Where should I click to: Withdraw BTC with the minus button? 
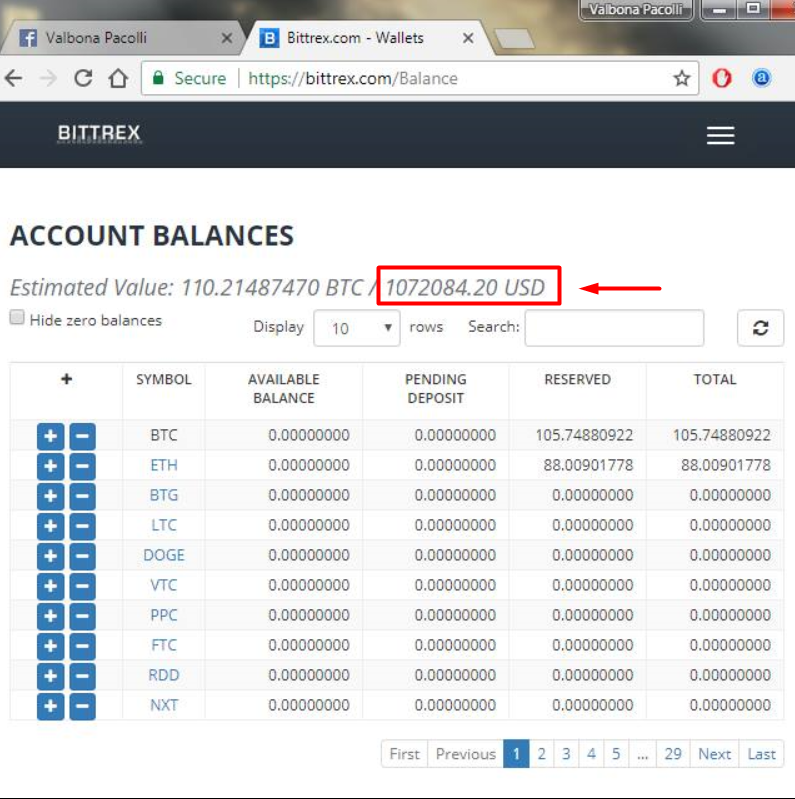click(x=83, y=436)
